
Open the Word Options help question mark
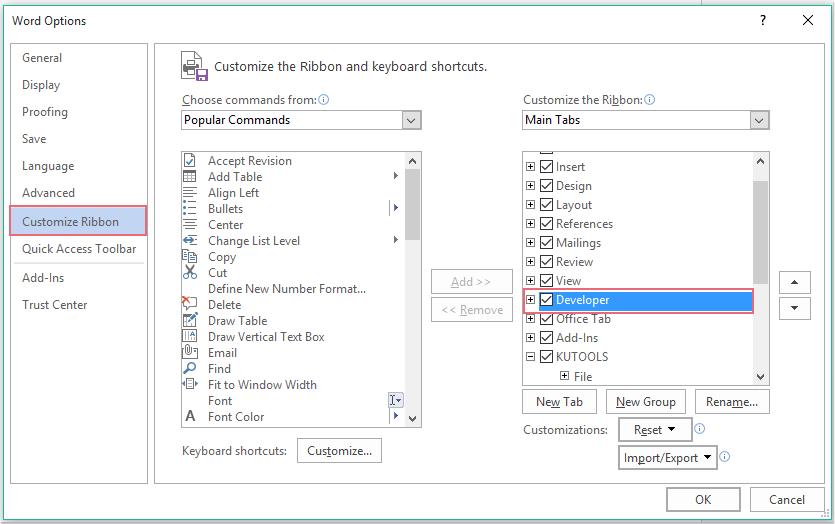pos(764,21)
